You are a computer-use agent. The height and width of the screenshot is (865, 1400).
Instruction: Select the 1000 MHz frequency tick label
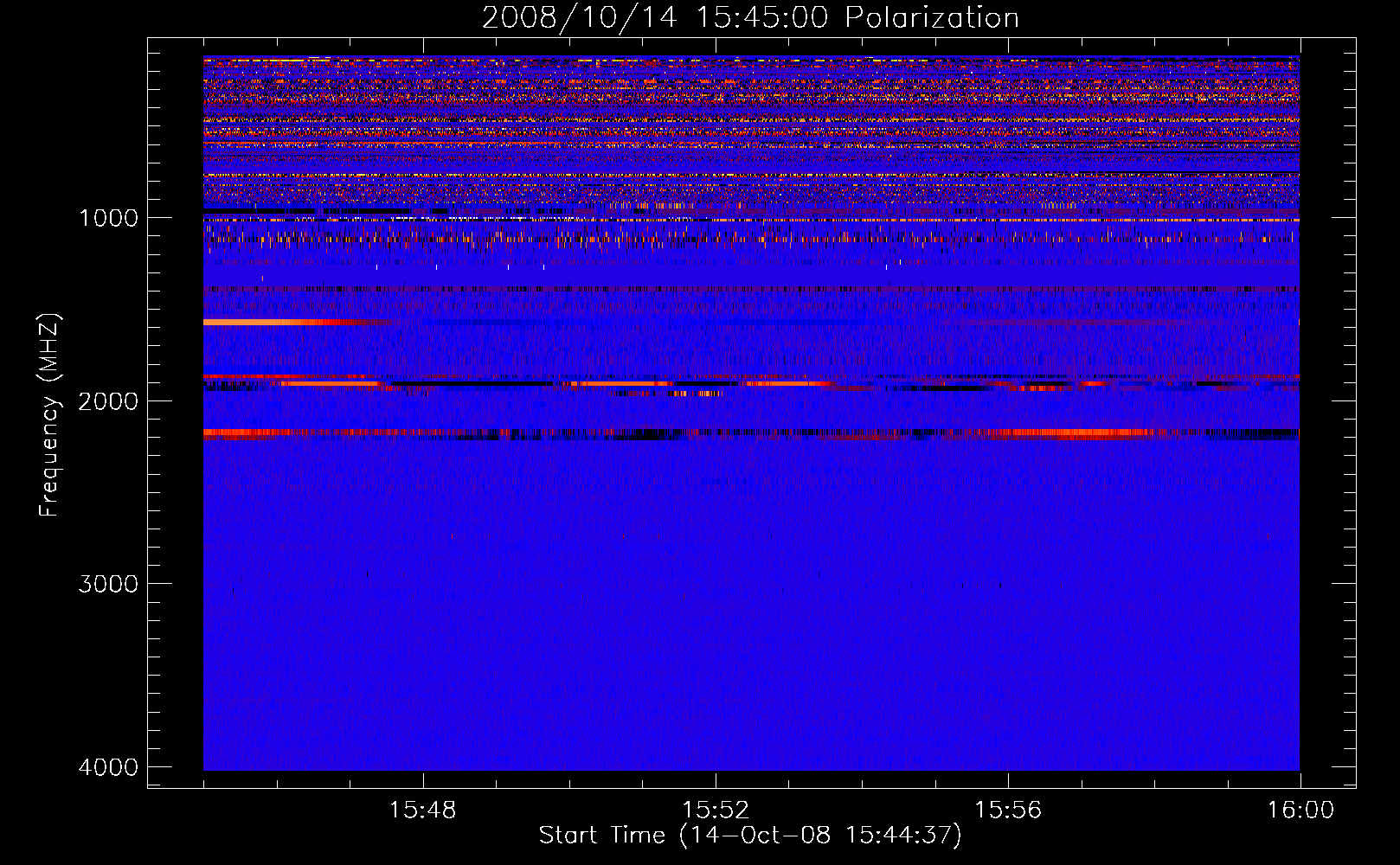108,217
